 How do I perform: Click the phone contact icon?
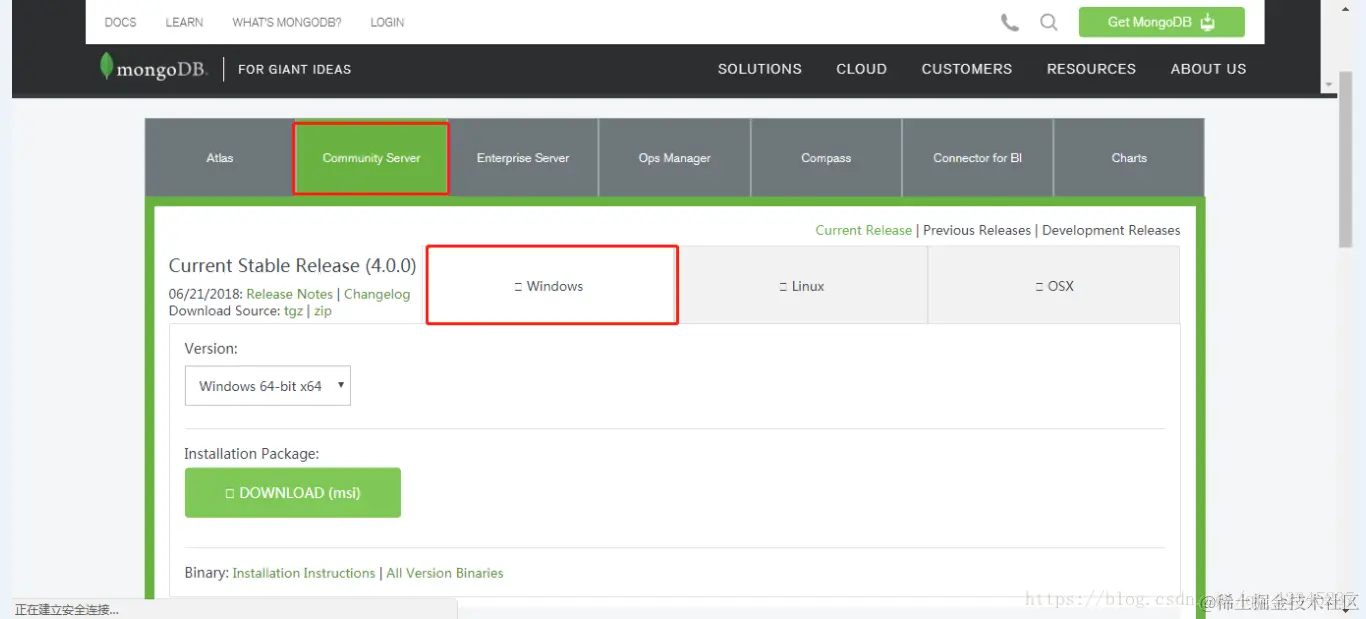(1010, 22)
